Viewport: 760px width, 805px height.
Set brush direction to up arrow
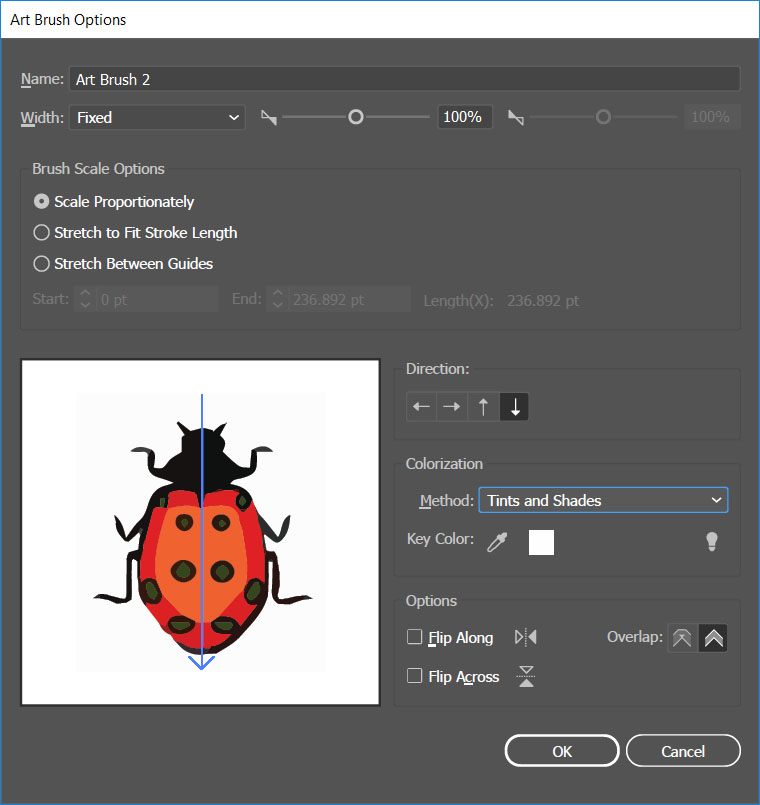[483, 407]
